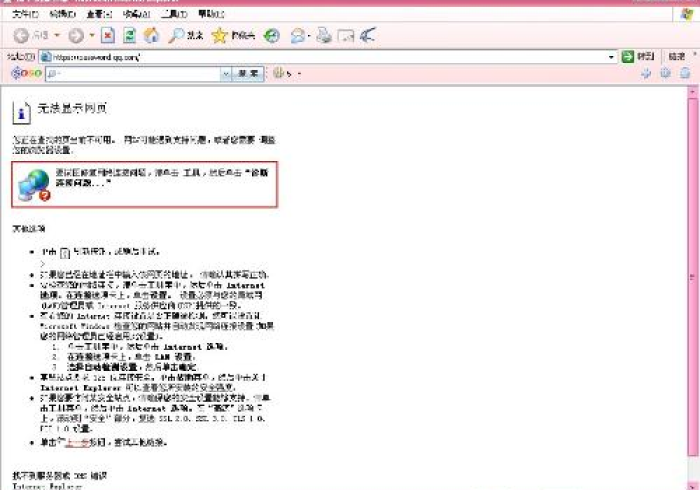
Task: Click the vertical scrollbar on the right
Action: pyautogui.click(x=692, y=280)
